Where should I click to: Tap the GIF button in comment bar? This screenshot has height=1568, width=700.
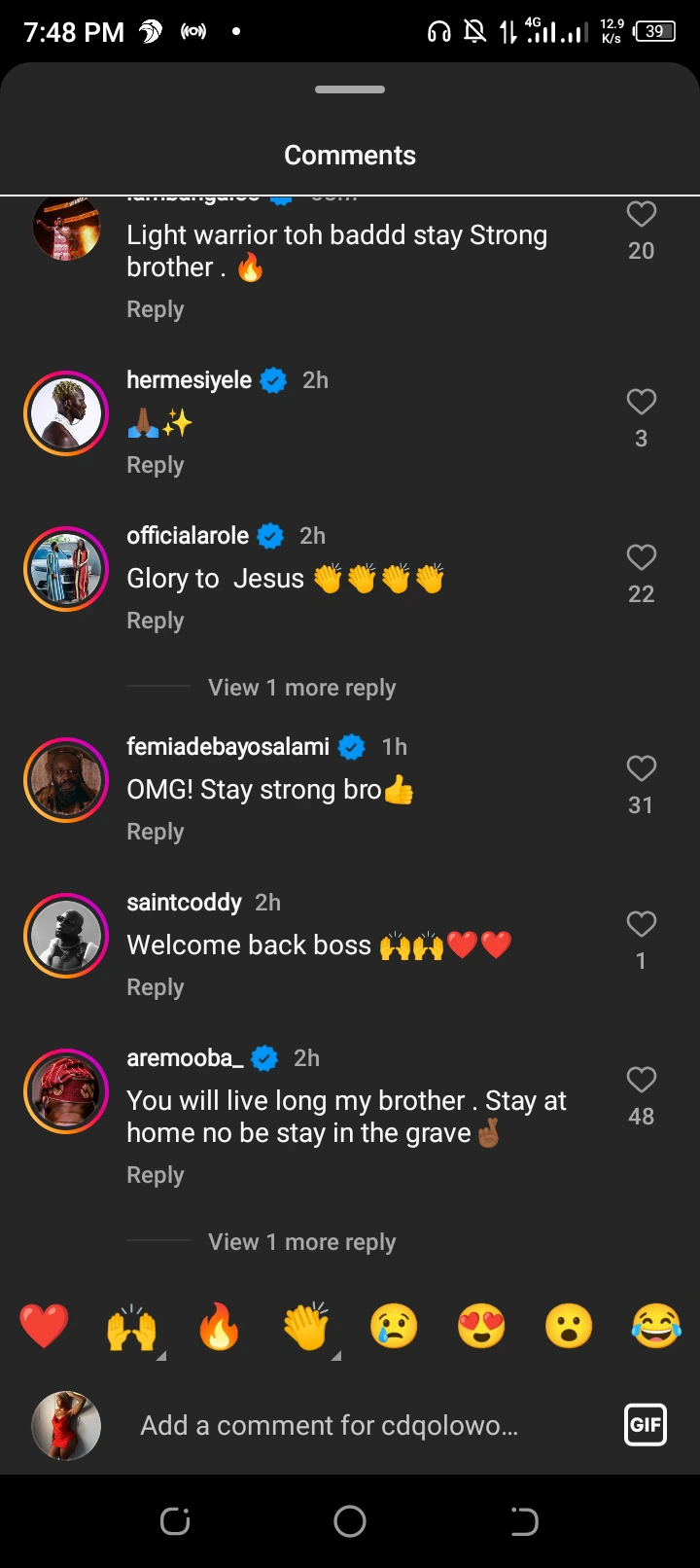point(645,1425)
